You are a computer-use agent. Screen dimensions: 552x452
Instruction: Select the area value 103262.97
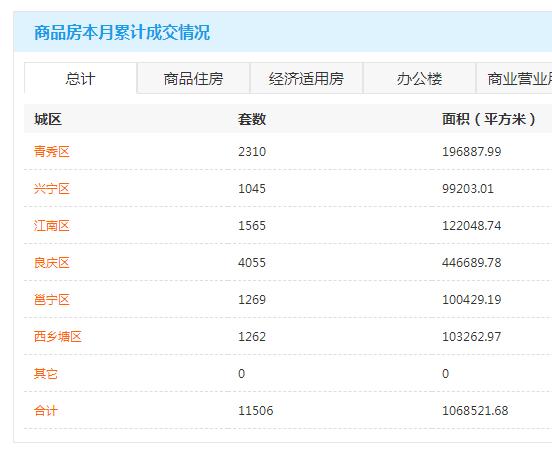pos(471,337)
